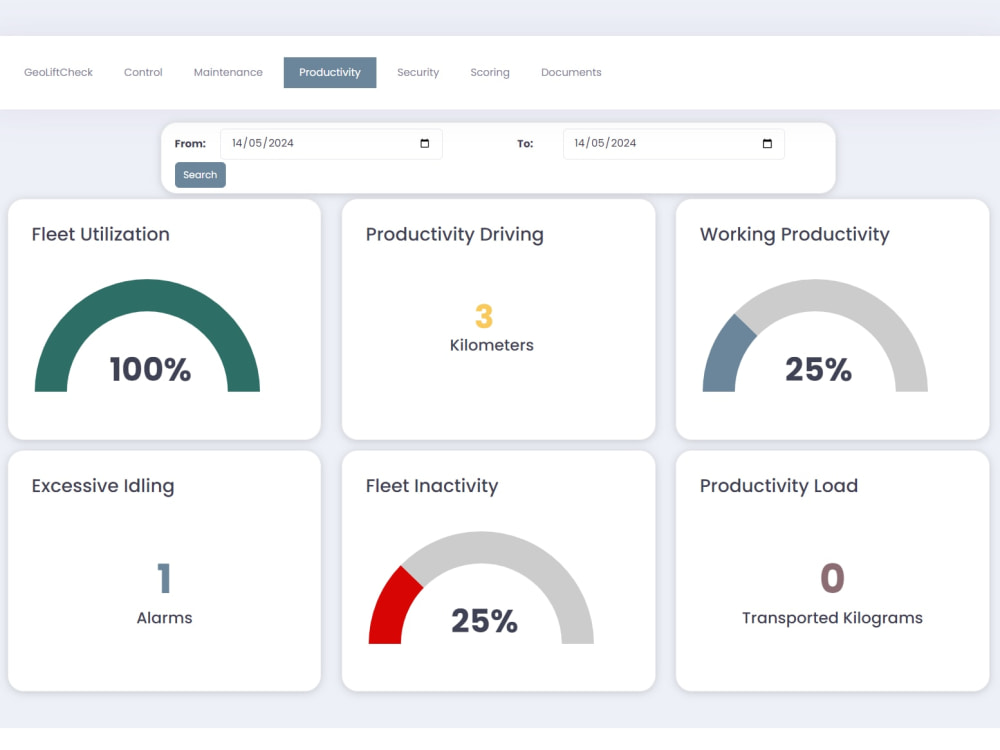Click the Working Productivity card title
The image size is (1000, 750).
pos(795,235)
